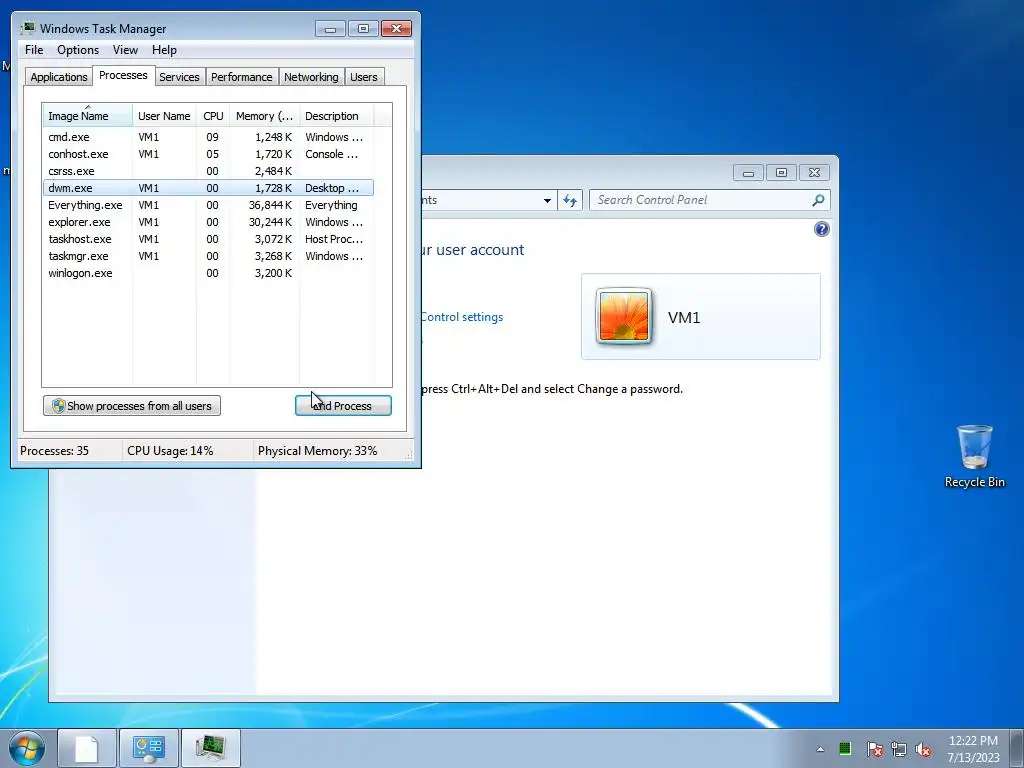Screen dimensions: 1024x768
Task: Open the blank document taskbar icon
Action: click(x=87, y=748)
